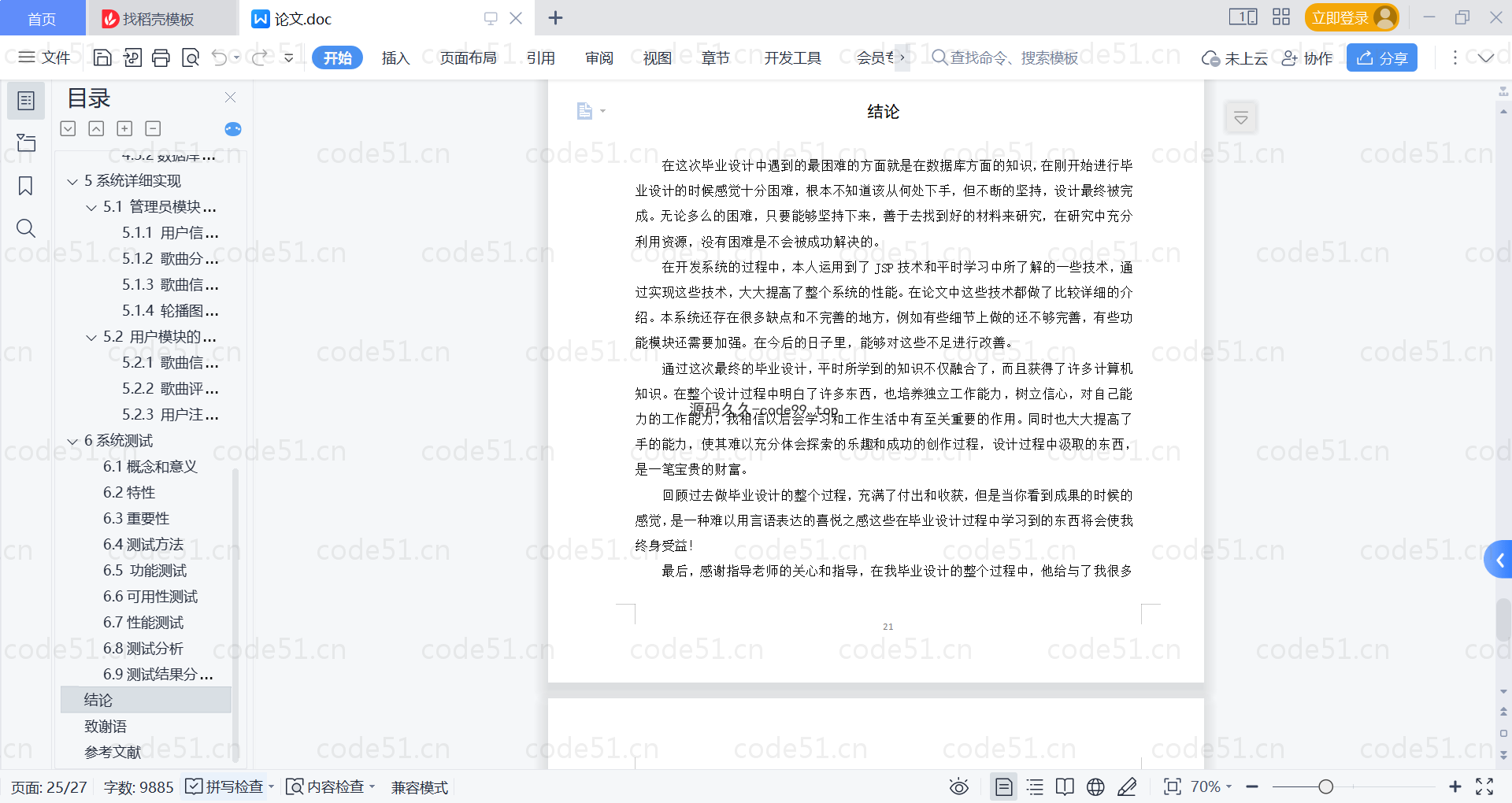Select the 引用 ribbon tab
This screenshot has width=1512, height=803.
tap(541, 57)
